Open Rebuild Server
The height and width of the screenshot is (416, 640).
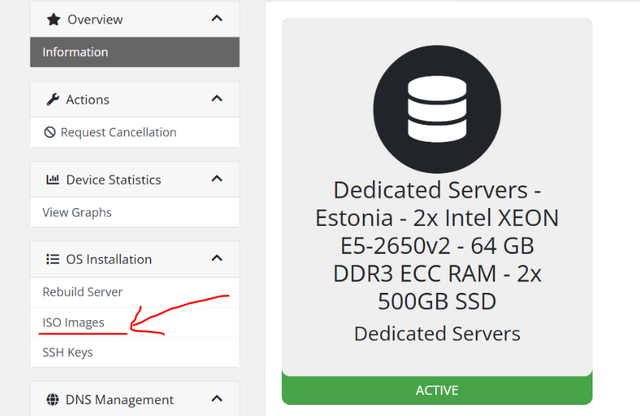pos(135,292)
